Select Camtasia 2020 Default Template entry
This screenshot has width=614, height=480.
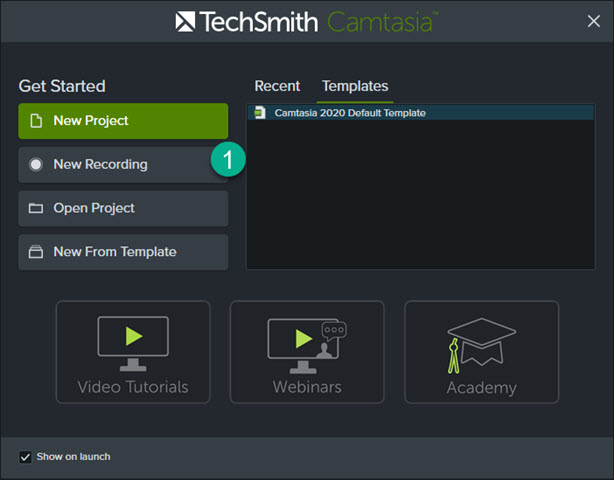[x=421, y=113]
